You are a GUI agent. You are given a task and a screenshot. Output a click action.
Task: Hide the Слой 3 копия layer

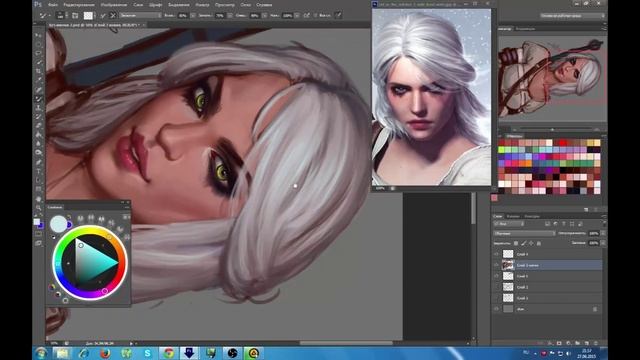point(496,265)
